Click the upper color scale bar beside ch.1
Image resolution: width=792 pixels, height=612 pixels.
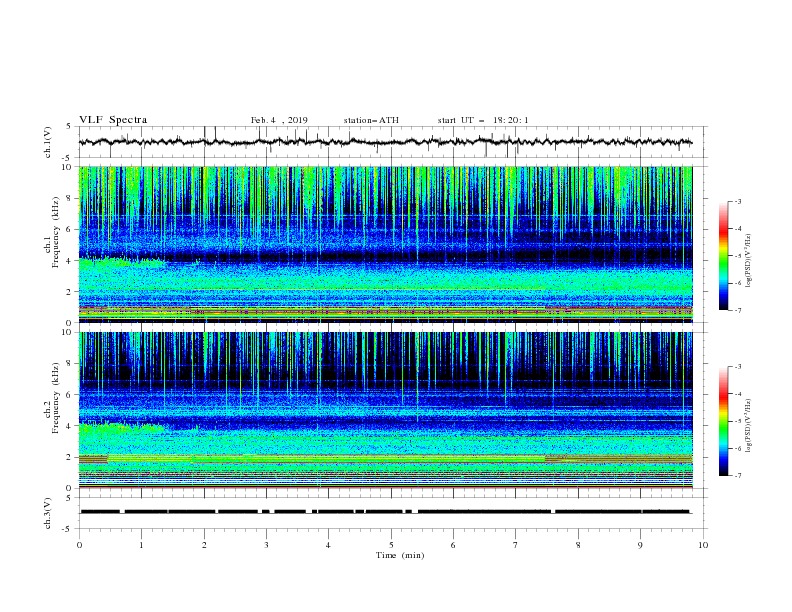[x=723, y=256]
